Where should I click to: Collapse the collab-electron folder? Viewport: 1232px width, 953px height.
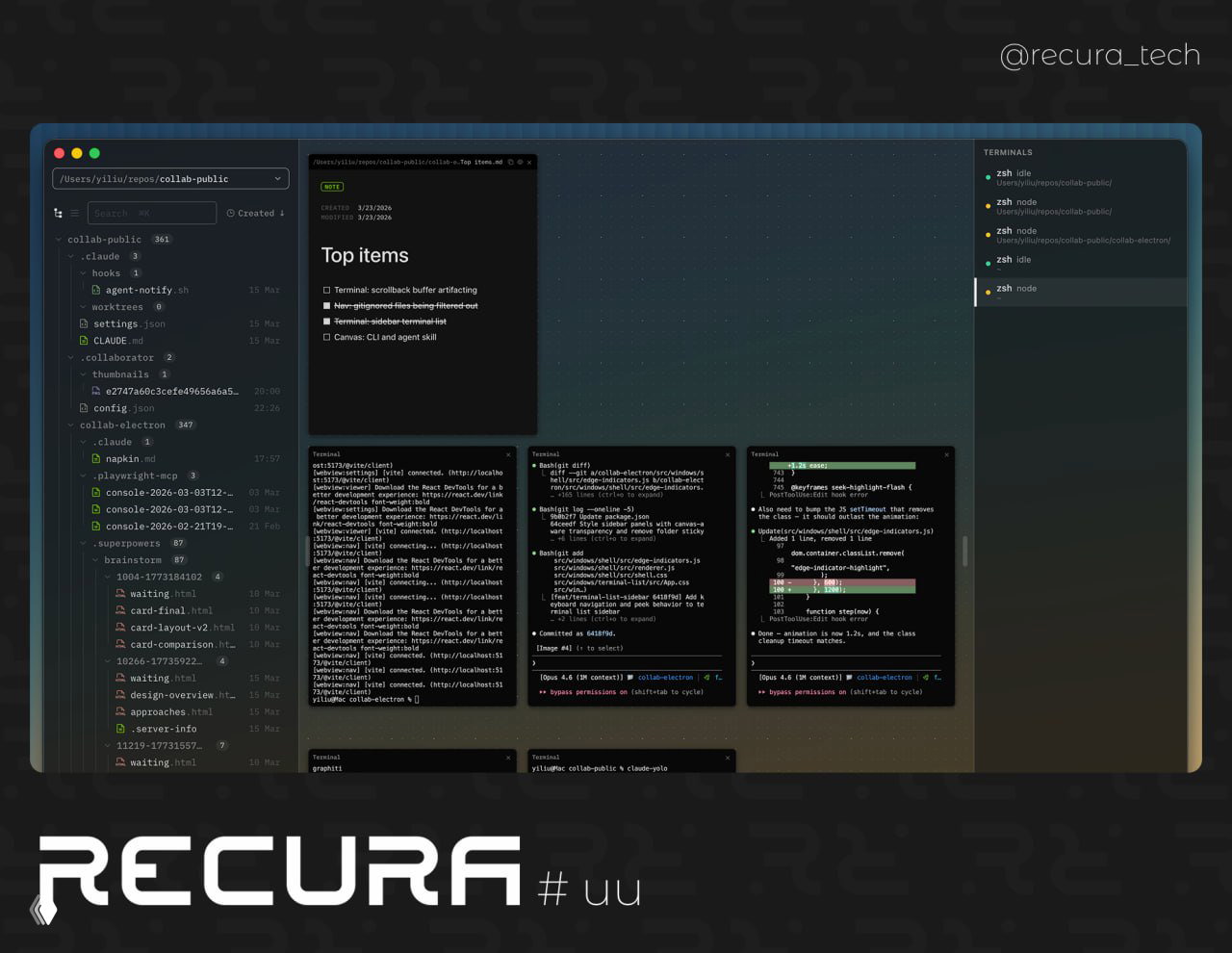(x=71, y=425)
